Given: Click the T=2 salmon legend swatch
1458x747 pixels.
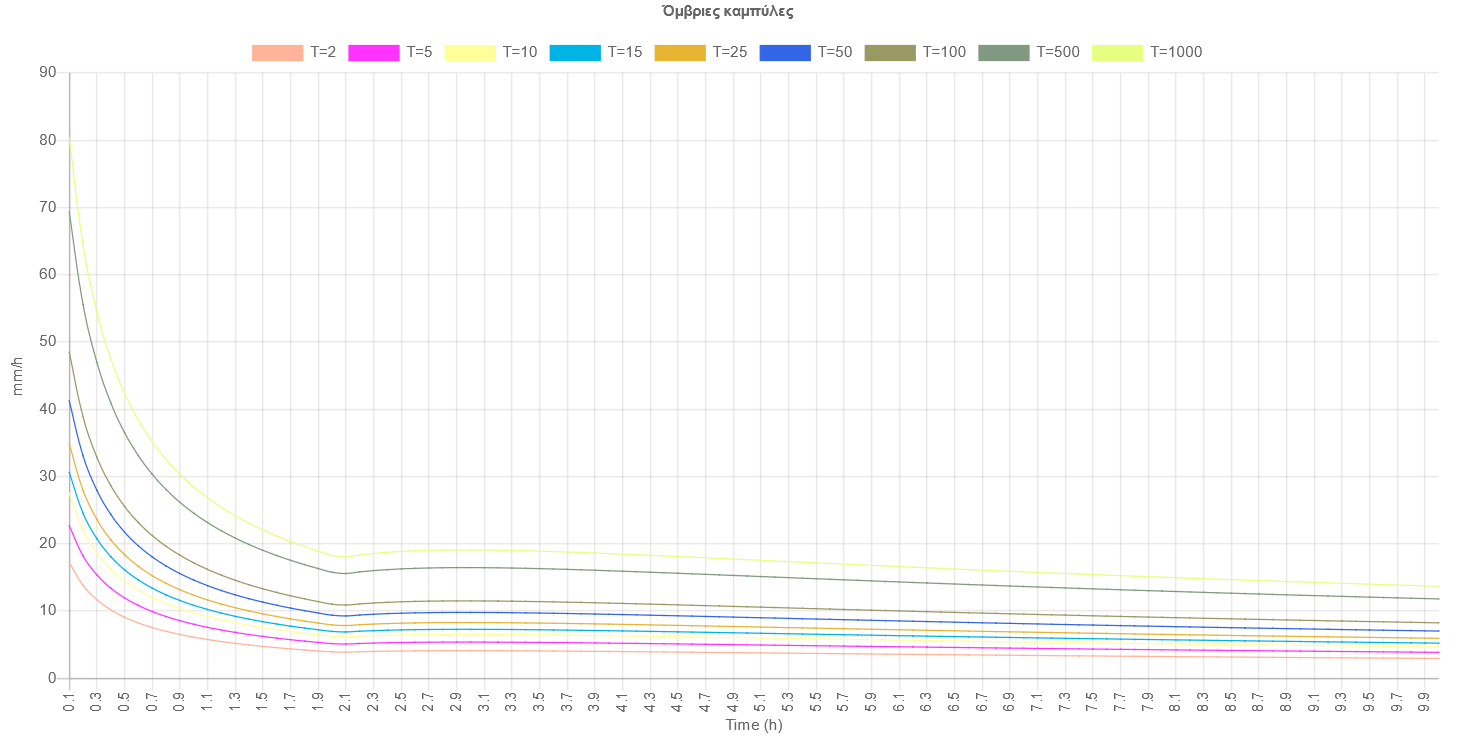Looking at the screenshot, I should coord(277,53).
